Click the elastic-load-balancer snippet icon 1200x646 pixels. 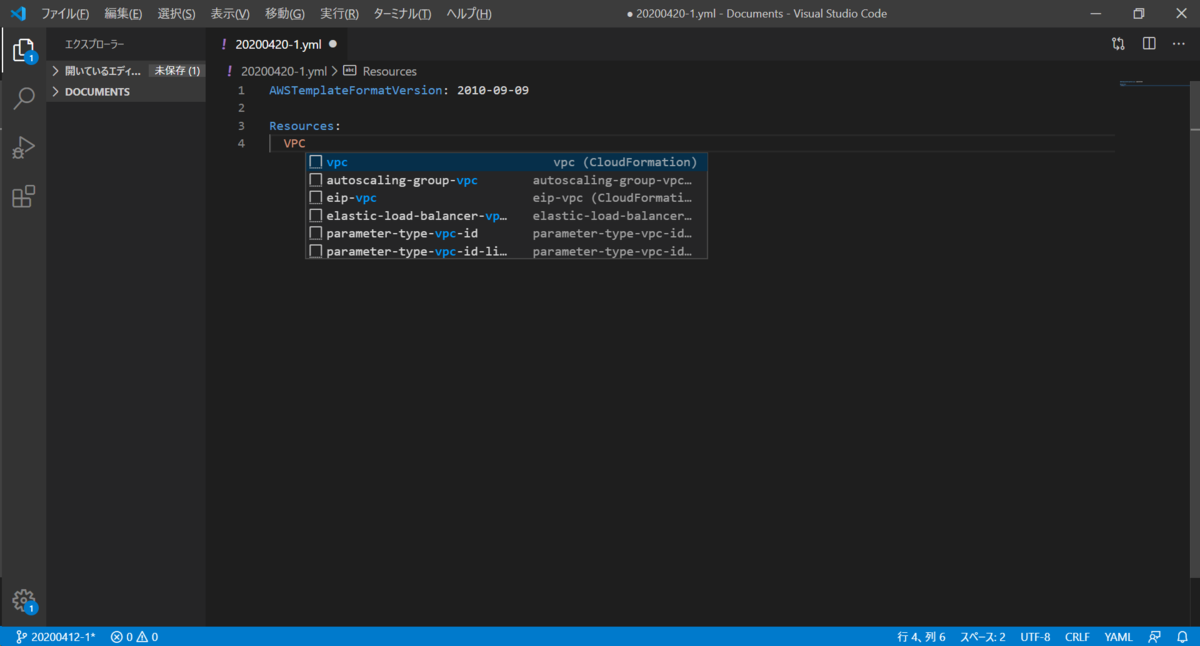[315, 216]
